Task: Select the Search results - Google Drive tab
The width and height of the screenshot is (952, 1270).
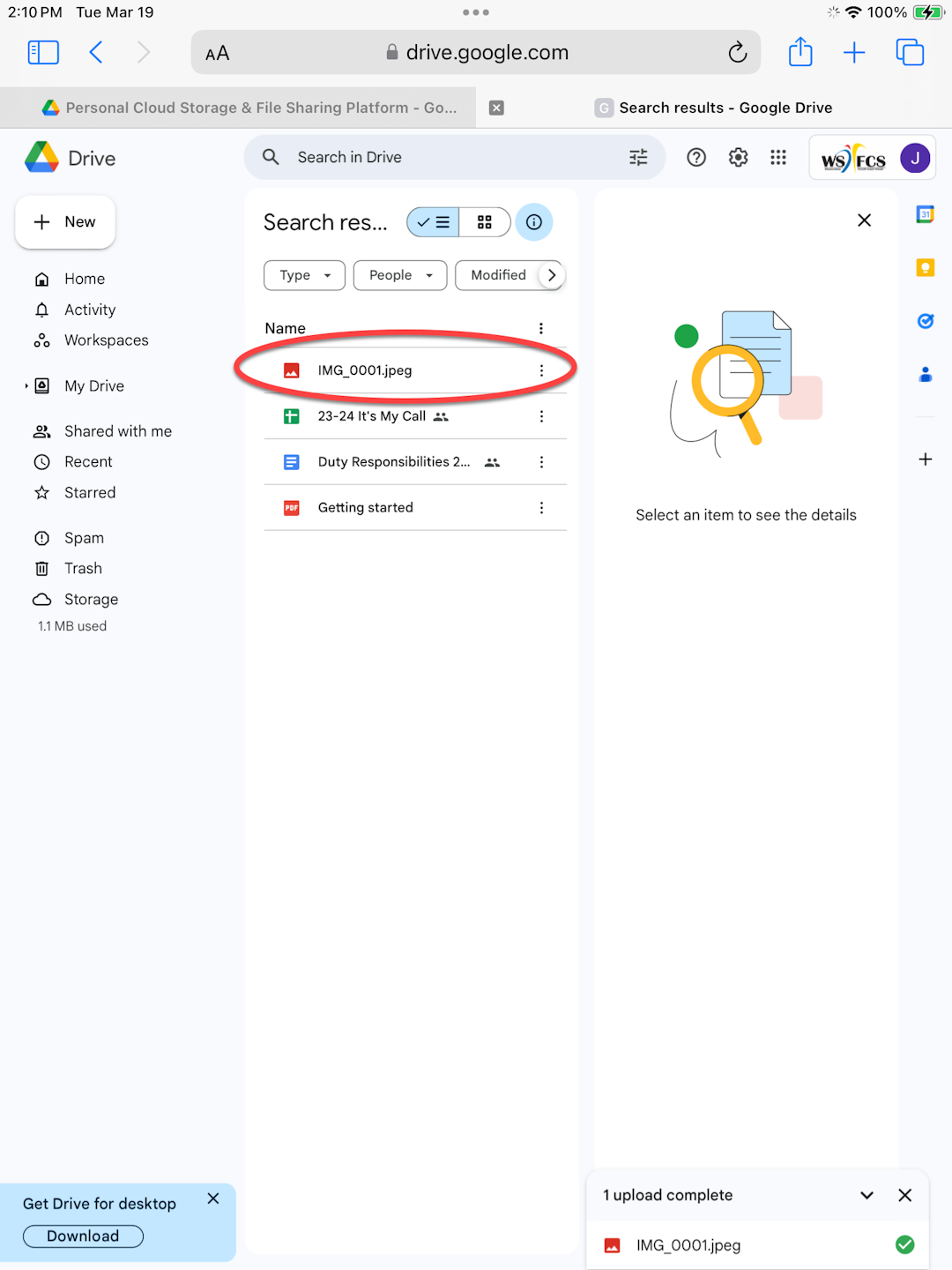Action: coord(714,108)
